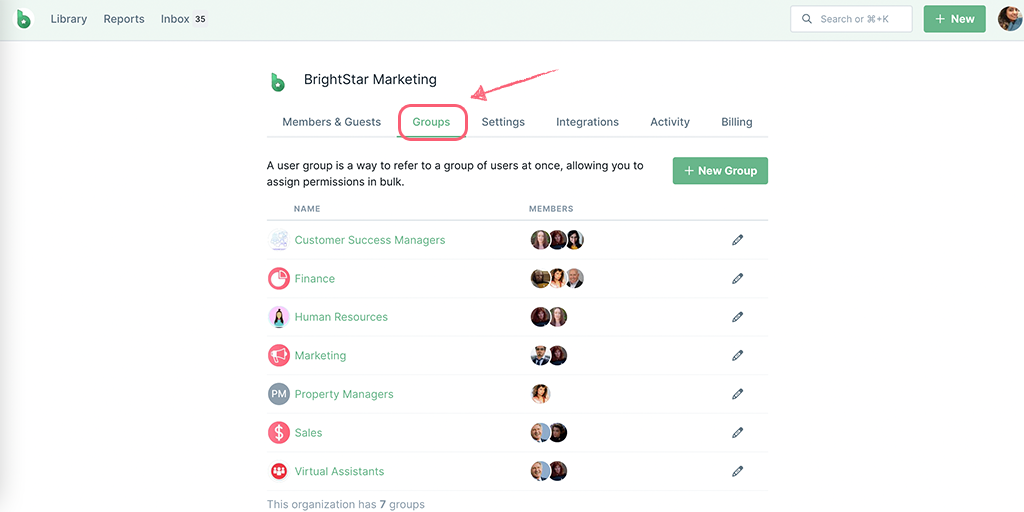Click the Search input field
Viewport: 1024px width, 512px height.
point(852,19)
